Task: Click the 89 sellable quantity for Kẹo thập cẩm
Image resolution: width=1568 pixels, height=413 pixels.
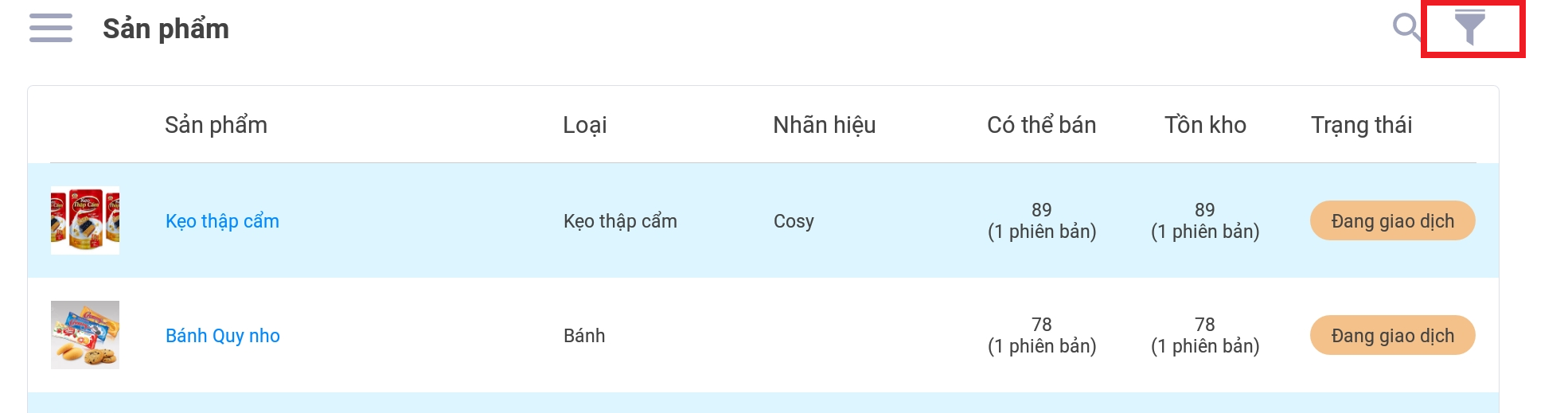Action: click(x=1041, y=210)
